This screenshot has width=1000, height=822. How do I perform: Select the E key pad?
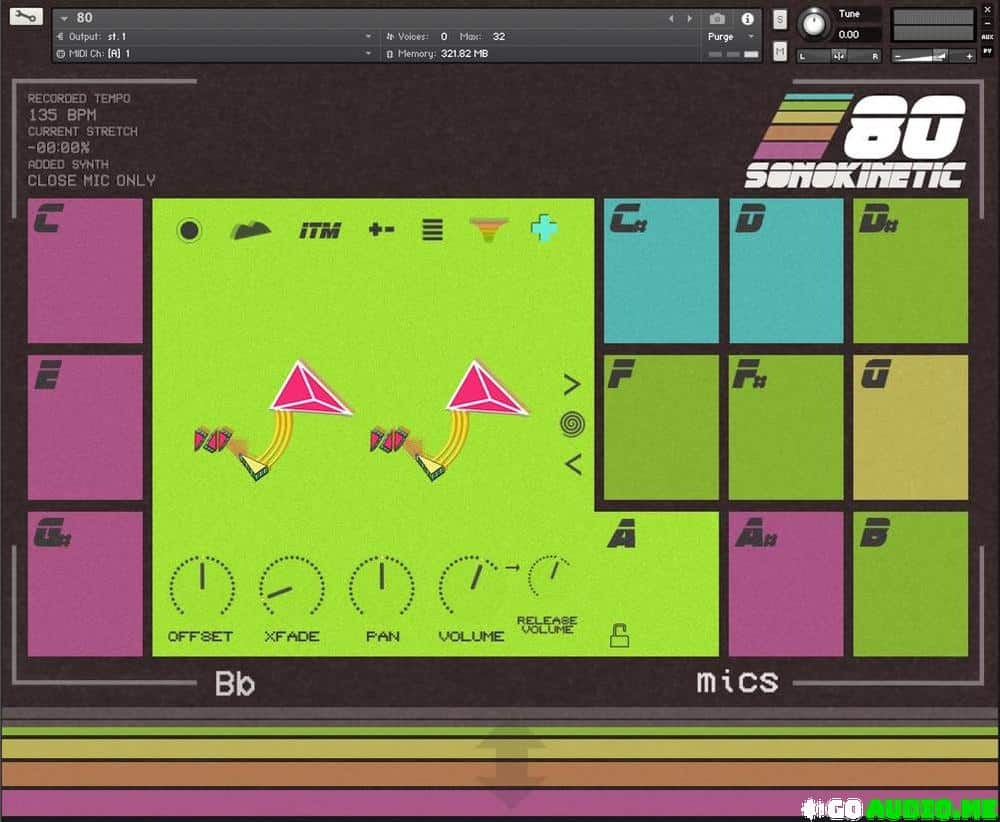pyautogui.click(x=85, y=427)
